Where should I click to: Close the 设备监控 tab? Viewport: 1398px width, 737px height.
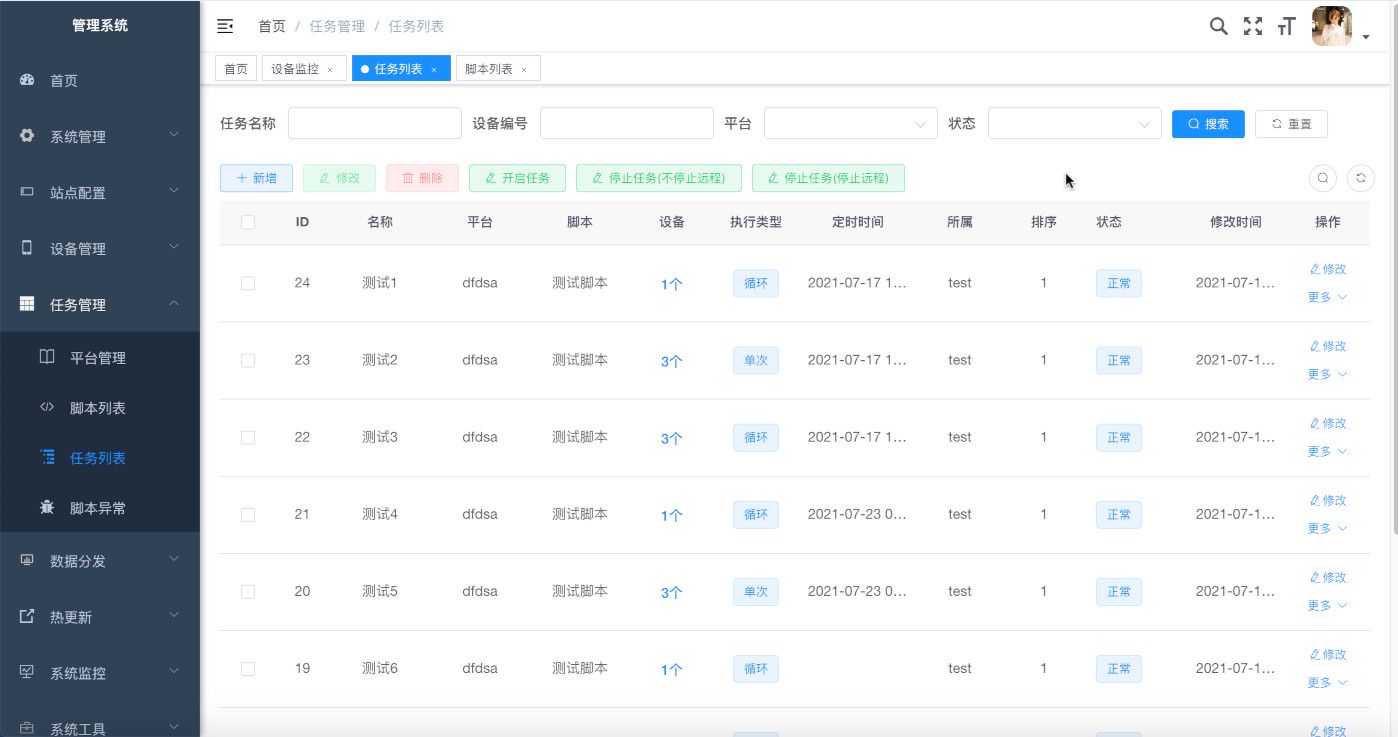tap(330, 70)
